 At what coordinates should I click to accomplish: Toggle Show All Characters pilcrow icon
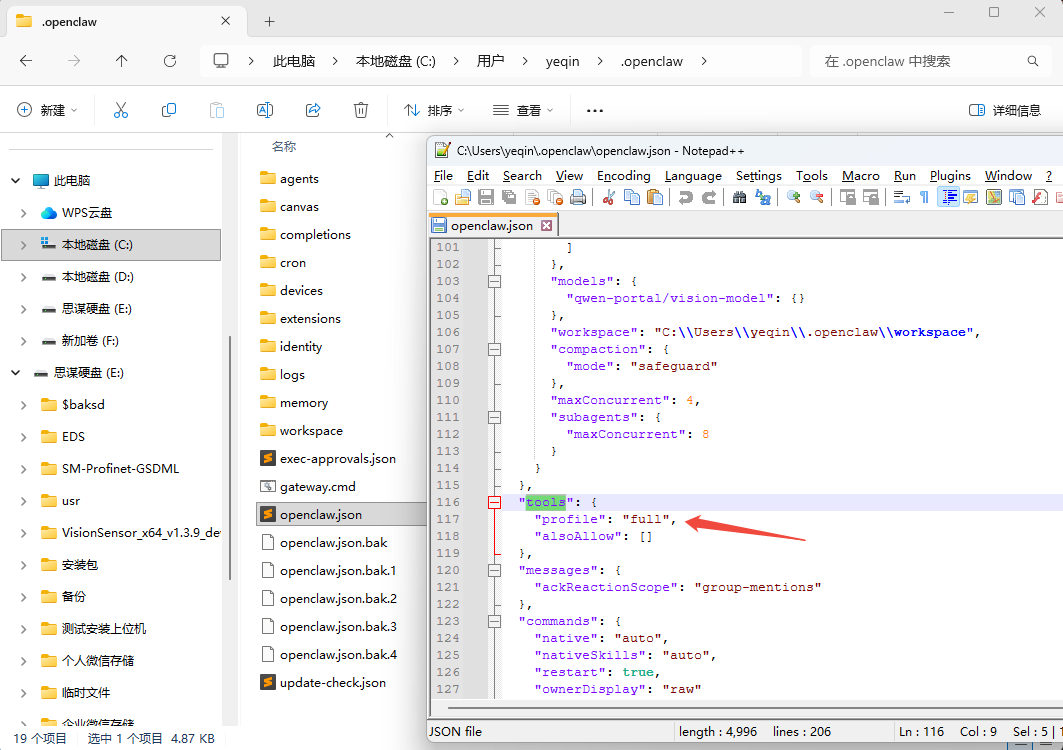(924, 197)
